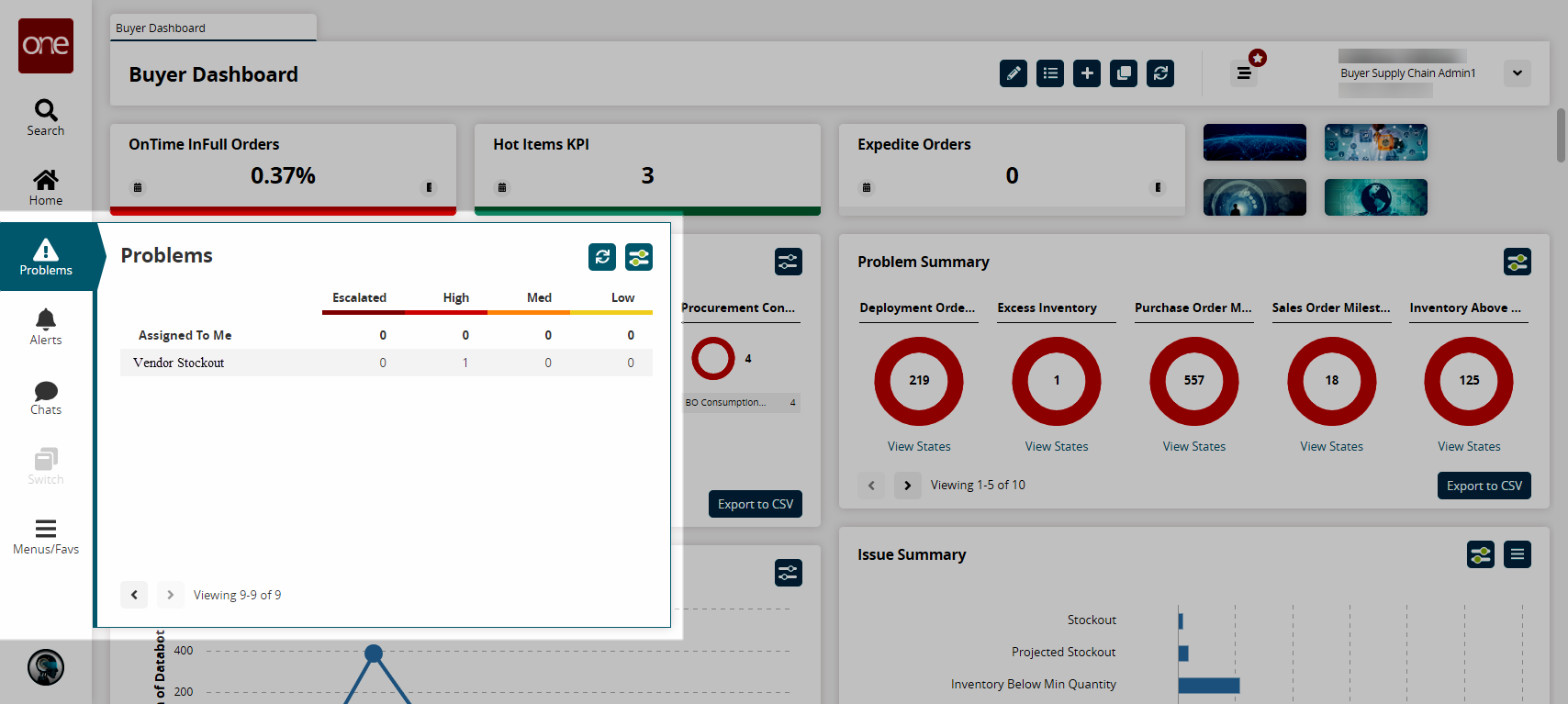Screen dimensions: 1568x704
Task: Click the calendar icon on Expedite Orders
Action: coord(867,187)
